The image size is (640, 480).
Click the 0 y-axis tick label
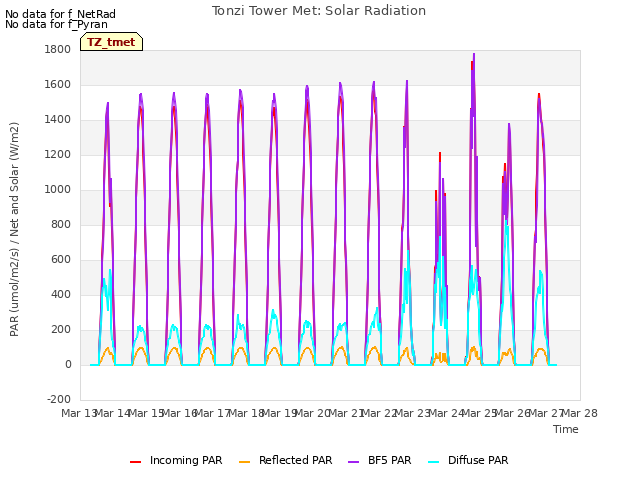point(68,364)
